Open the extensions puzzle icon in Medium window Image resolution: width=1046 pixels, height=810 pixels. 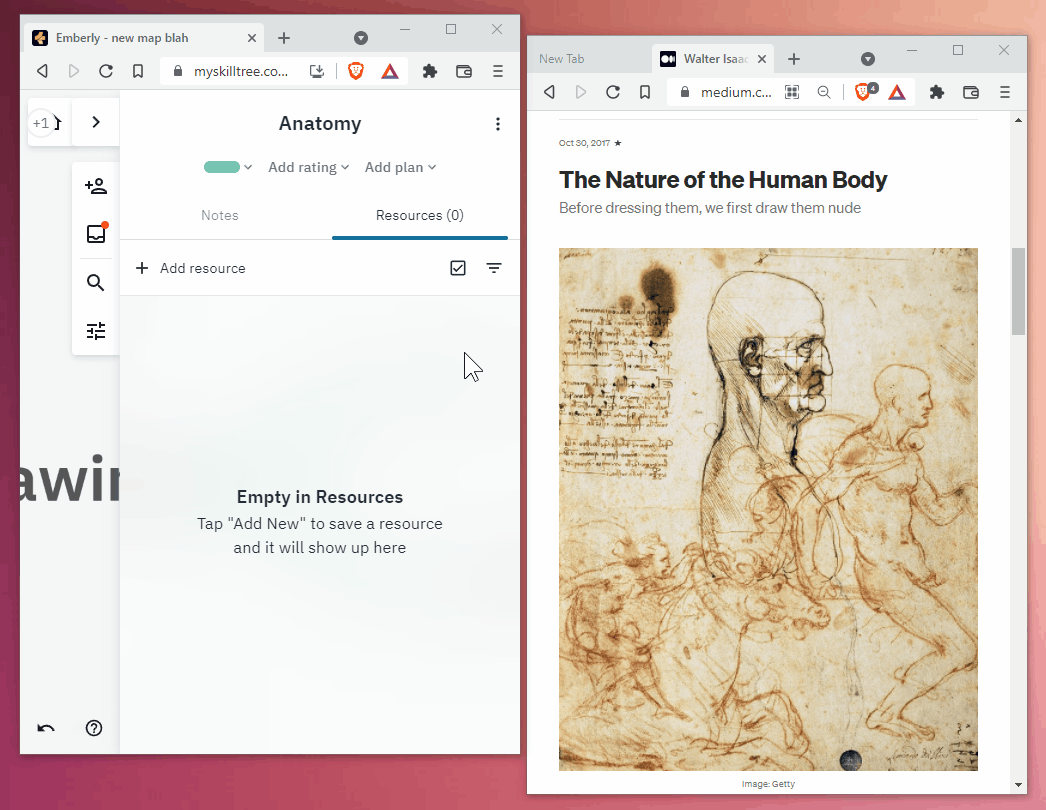click(x=937, y=92)
